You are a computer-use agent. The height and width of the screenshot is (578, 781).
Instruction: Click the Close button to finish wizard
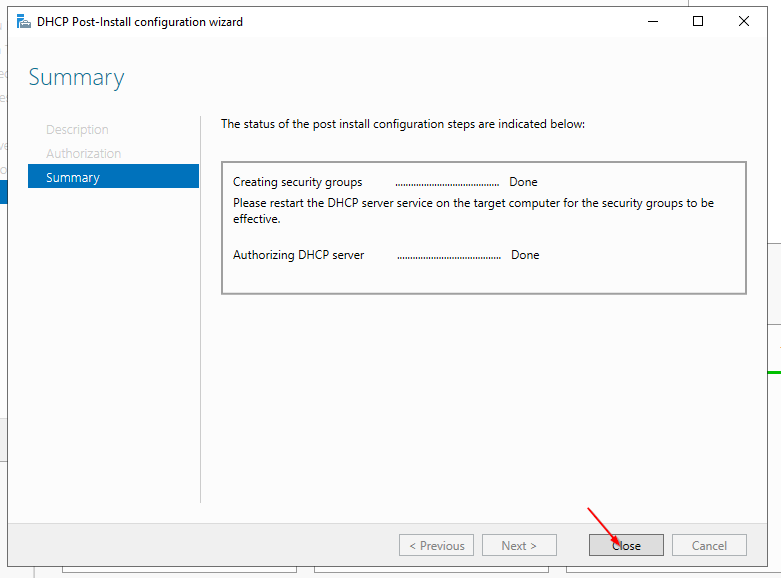pos(626,545)
